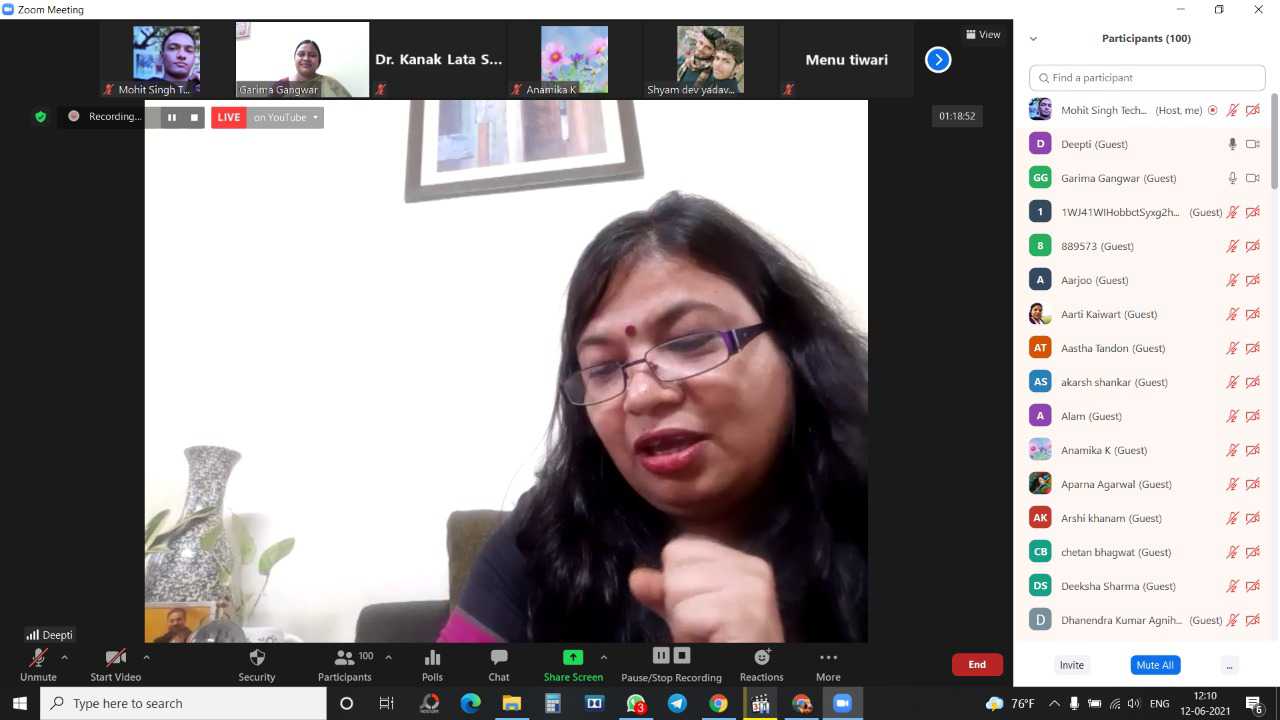The image size is (1280, 720).
Task: Open the More options ellipsis
Action: (x=828, y=664)
